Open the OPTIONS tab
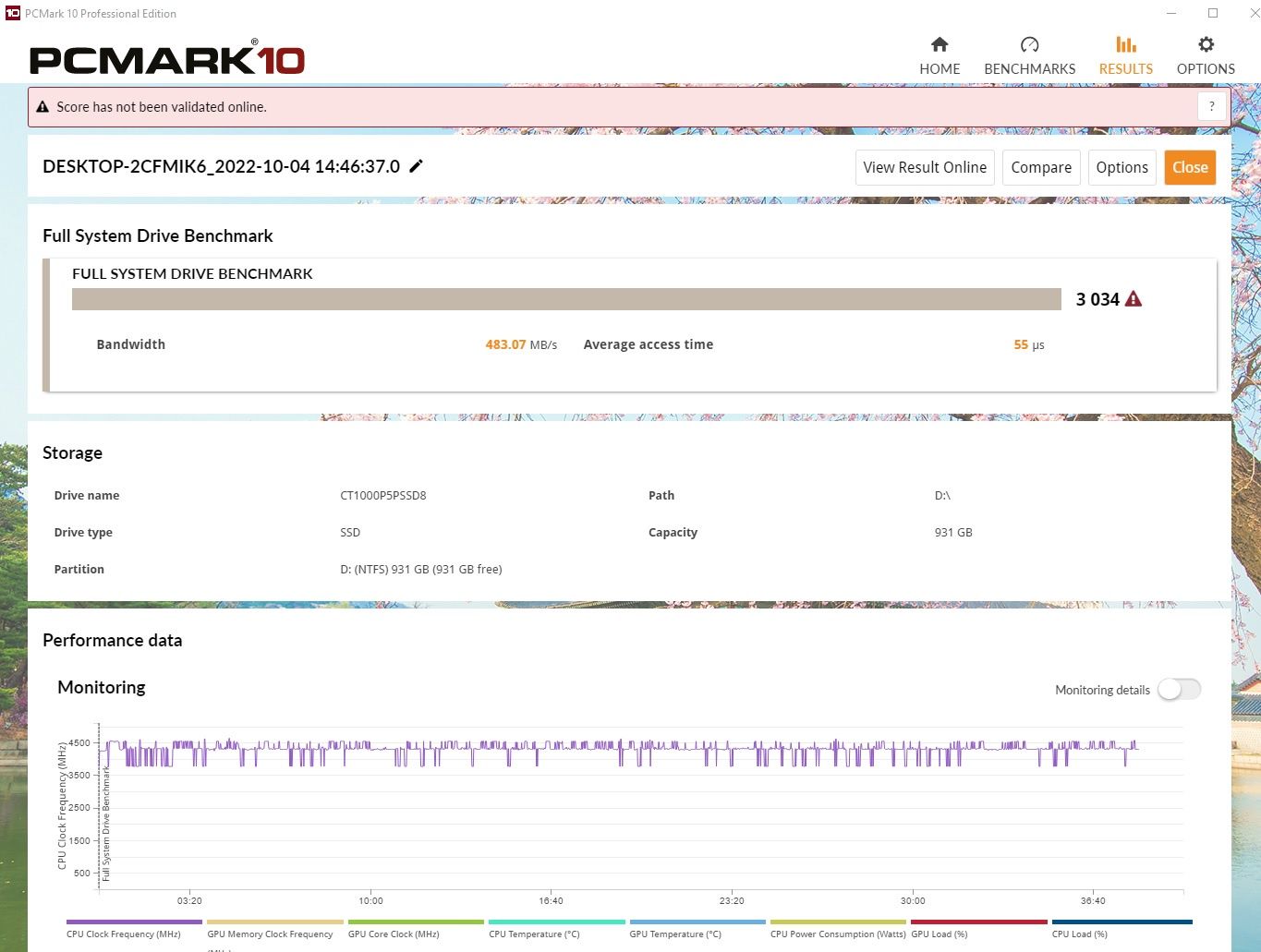 (1206, 56)
